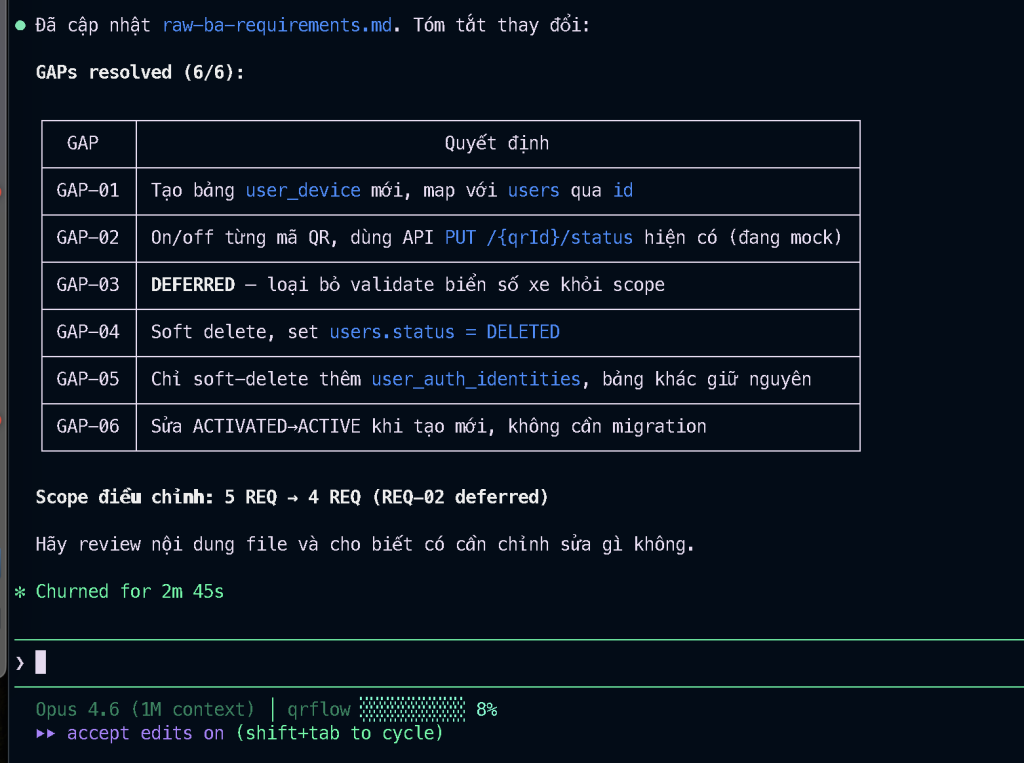This screenshot has height=763, width=1024.
Task: Click the users.status = DELETED code
Action: point(444,332)
